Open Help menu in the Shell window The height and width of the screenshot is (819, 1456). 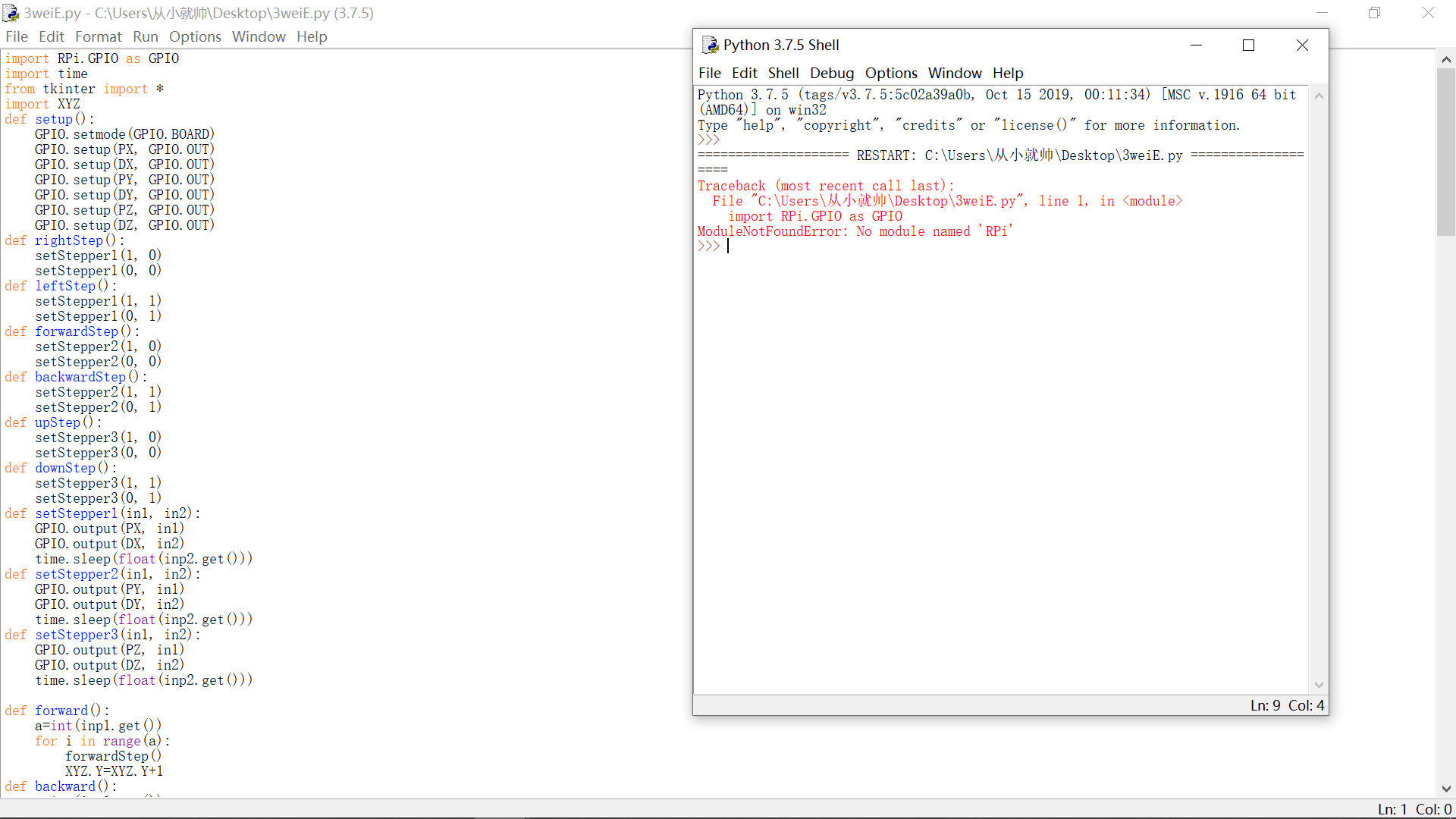coord(1007,73)
